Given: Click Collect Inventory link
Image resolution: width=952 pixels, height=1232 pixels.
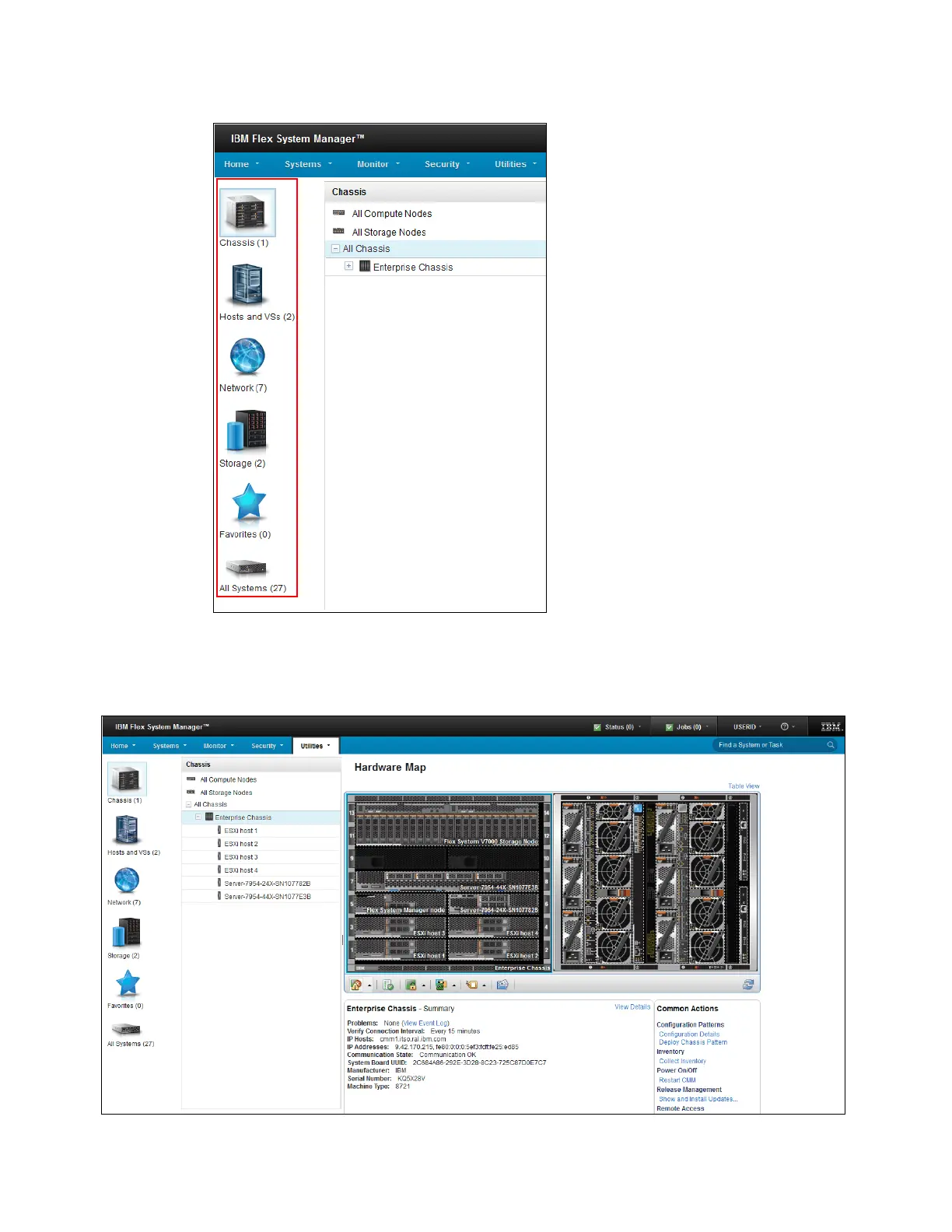Looking at the screenshot, I should (x=683, y=1061).
